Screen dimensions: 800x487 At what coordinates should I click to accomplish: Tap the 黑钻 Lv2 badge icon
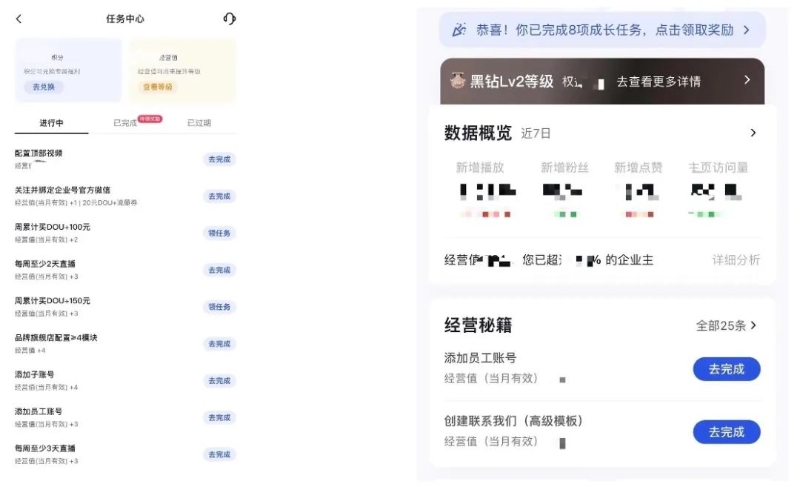458,81
